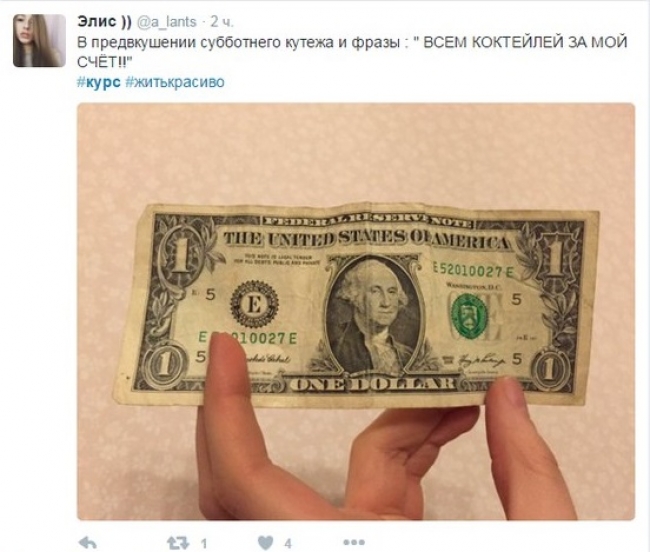Click the word СЧЁТ!! in the tweet
The width and height of the screenshot is (650, 552).
pos(102,62)
